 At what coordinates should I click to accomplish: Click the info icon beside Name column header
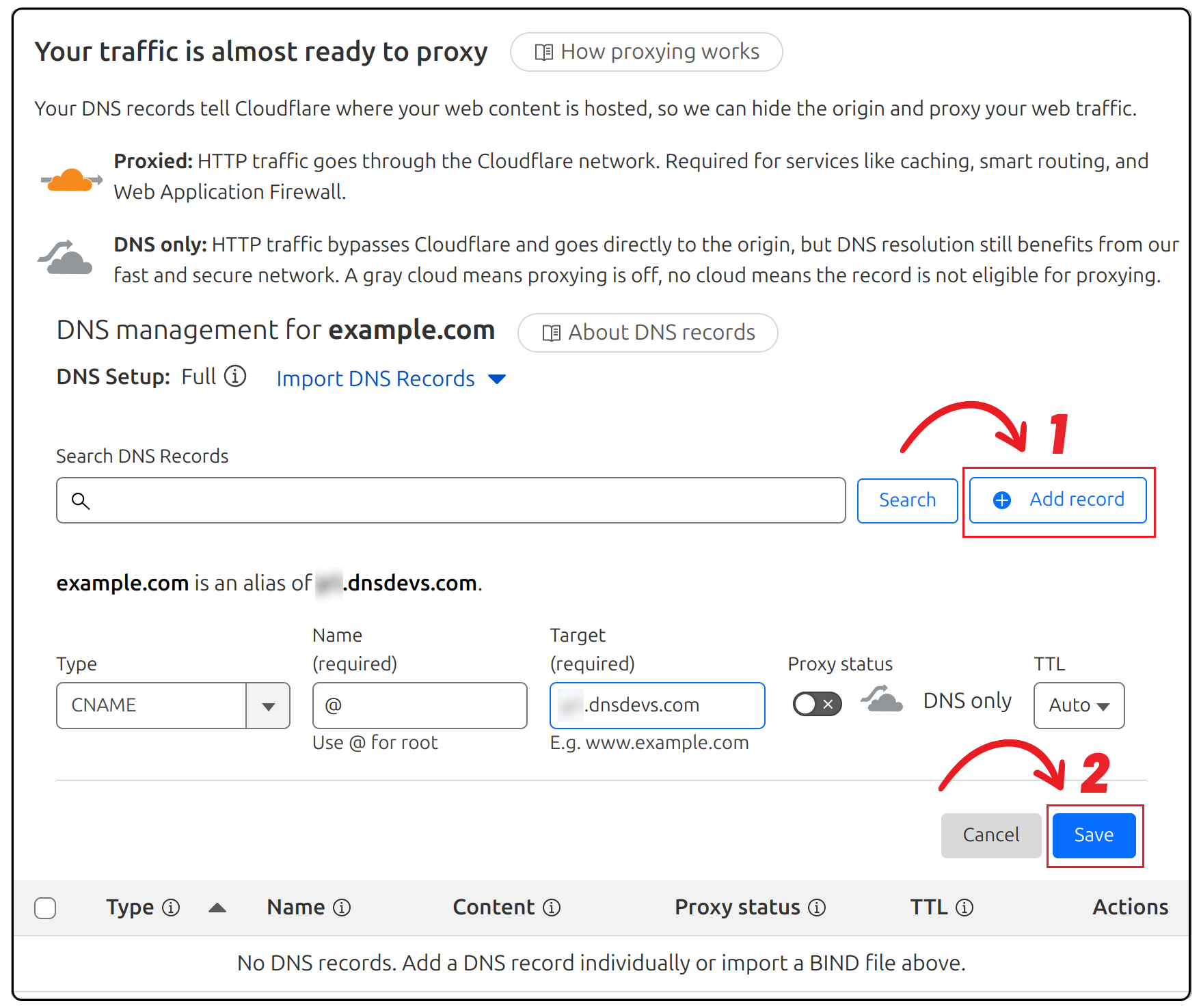(342, 908)
